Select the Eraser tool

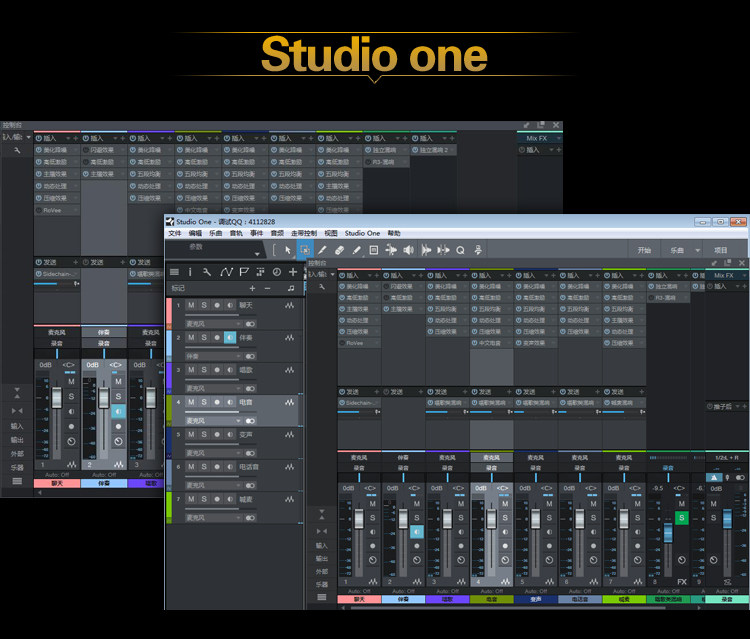[x=339, y=250]
